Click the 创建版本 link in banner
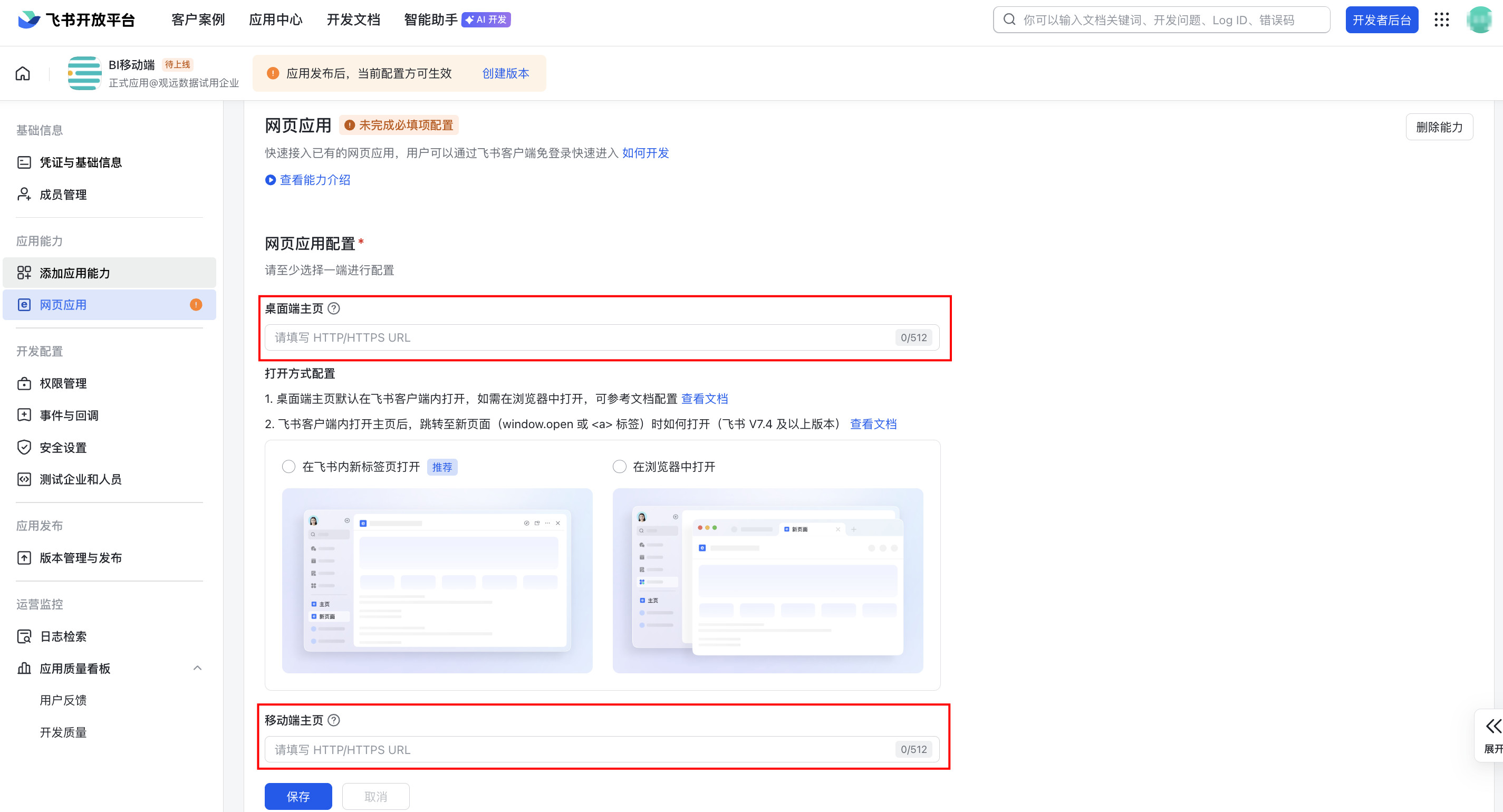Screen dimensions: 1503x812 505,73
